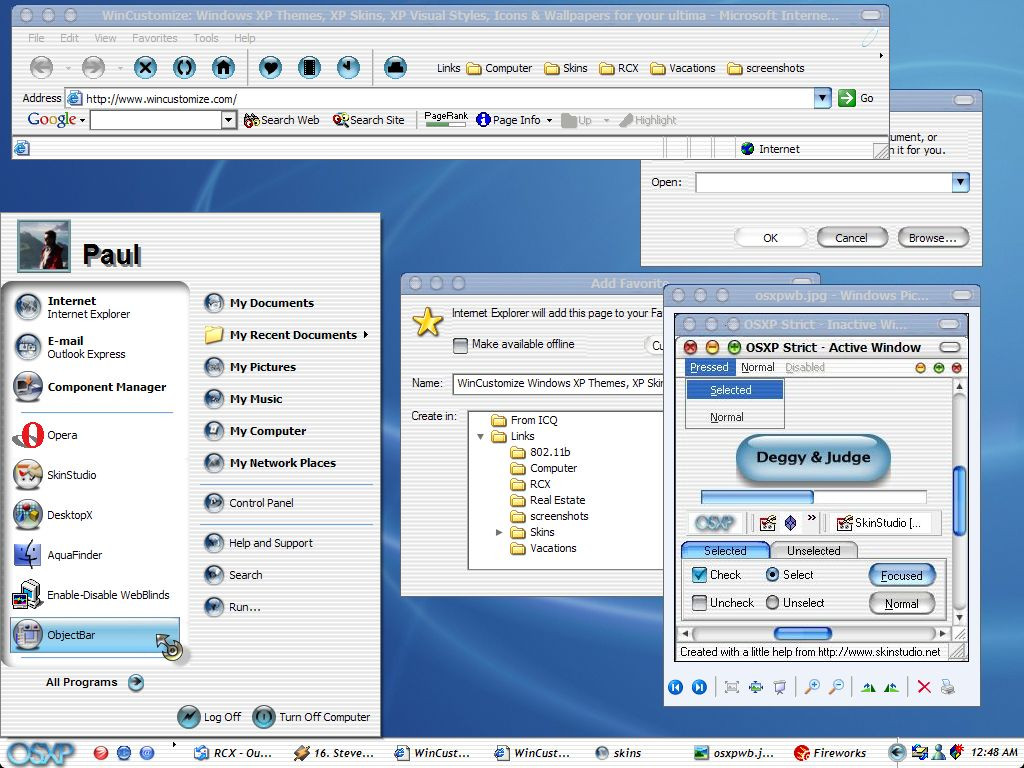This screenshot has height=768, width=1024.
Task: Open the Address bar dropdown arrow
Action: pos(823,98)
